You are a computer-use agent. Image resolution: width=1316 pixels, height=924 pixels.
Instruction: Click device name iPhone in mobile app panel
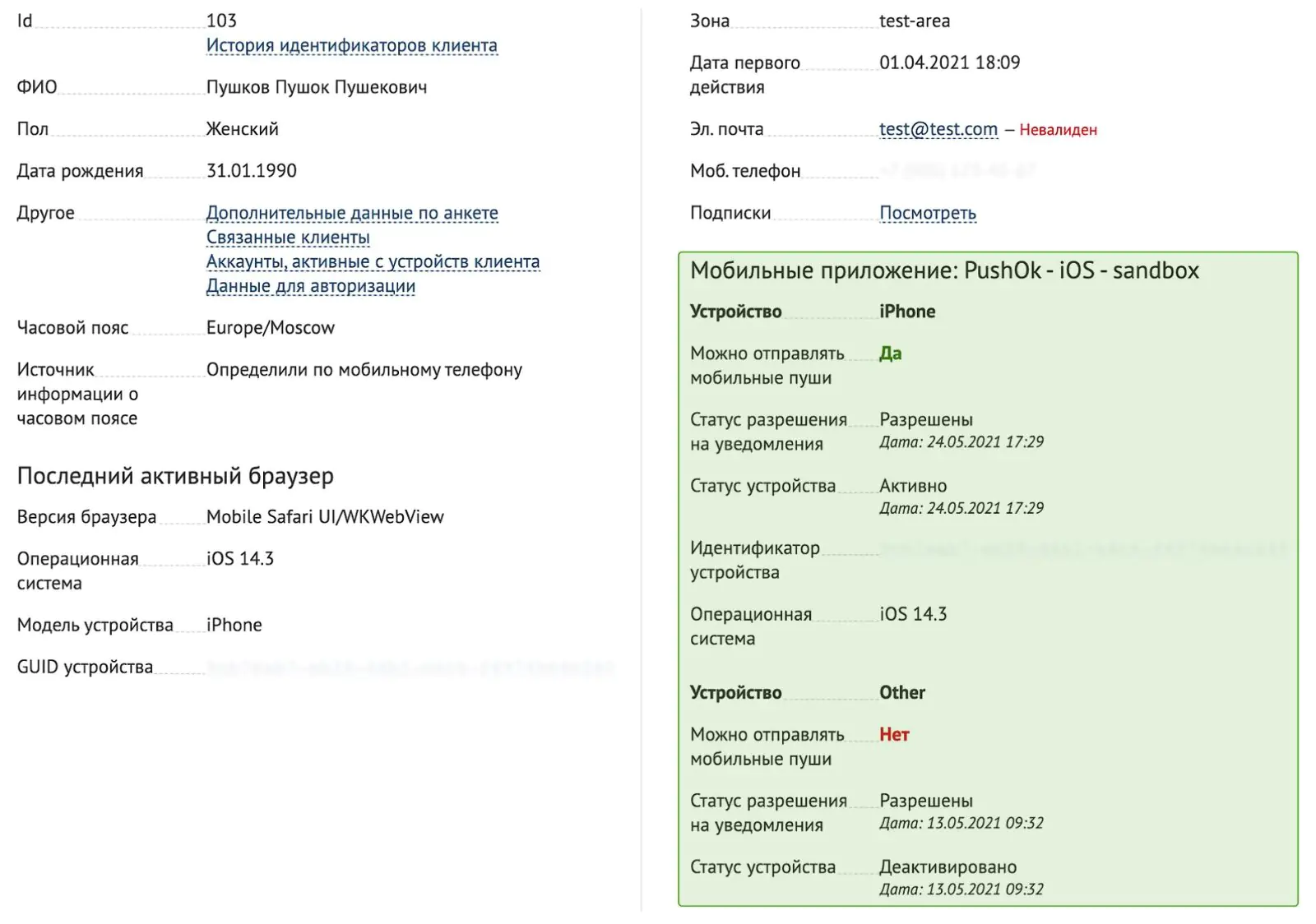tap(907, 312)
